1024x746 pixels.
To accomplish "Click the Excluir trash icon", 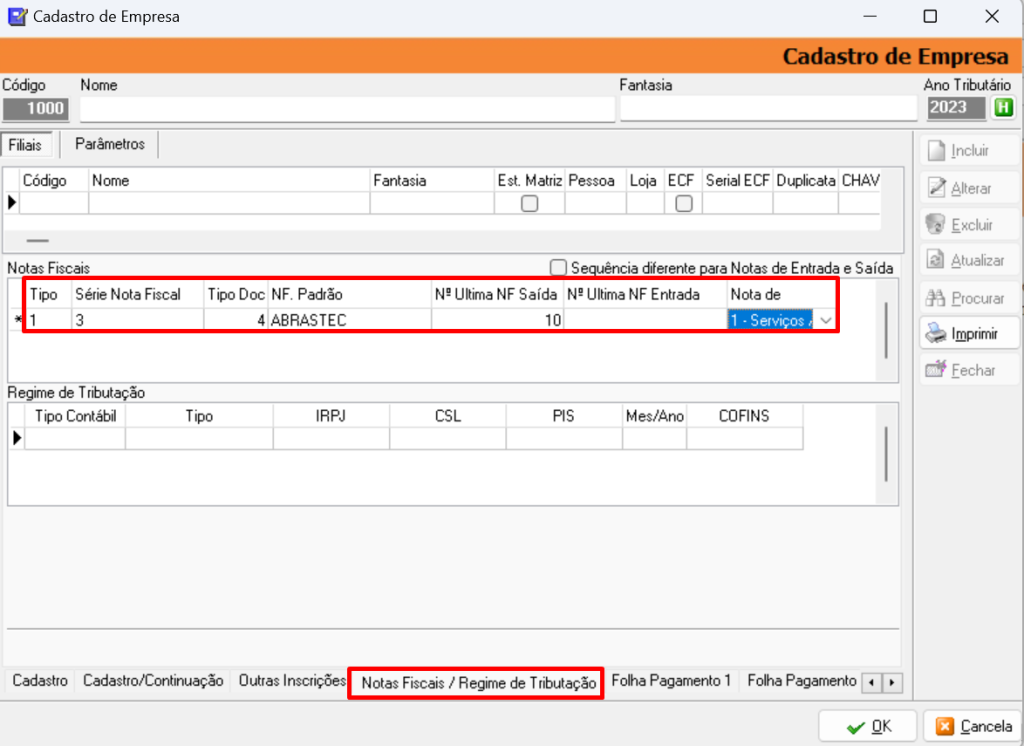I will tap(936, 224).
